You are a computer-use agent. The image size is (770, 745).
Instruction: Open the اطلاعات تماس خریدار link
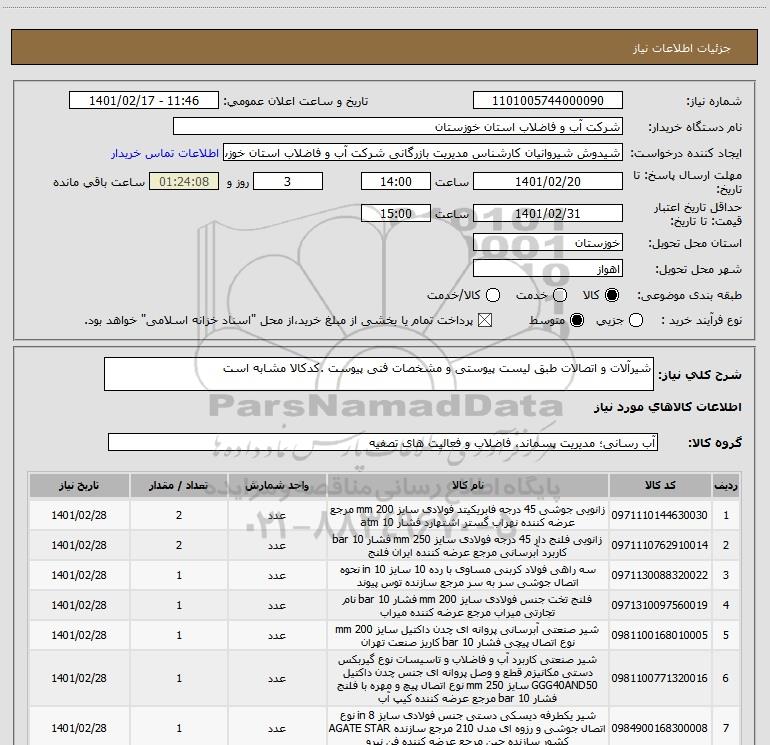coord(165,153)
